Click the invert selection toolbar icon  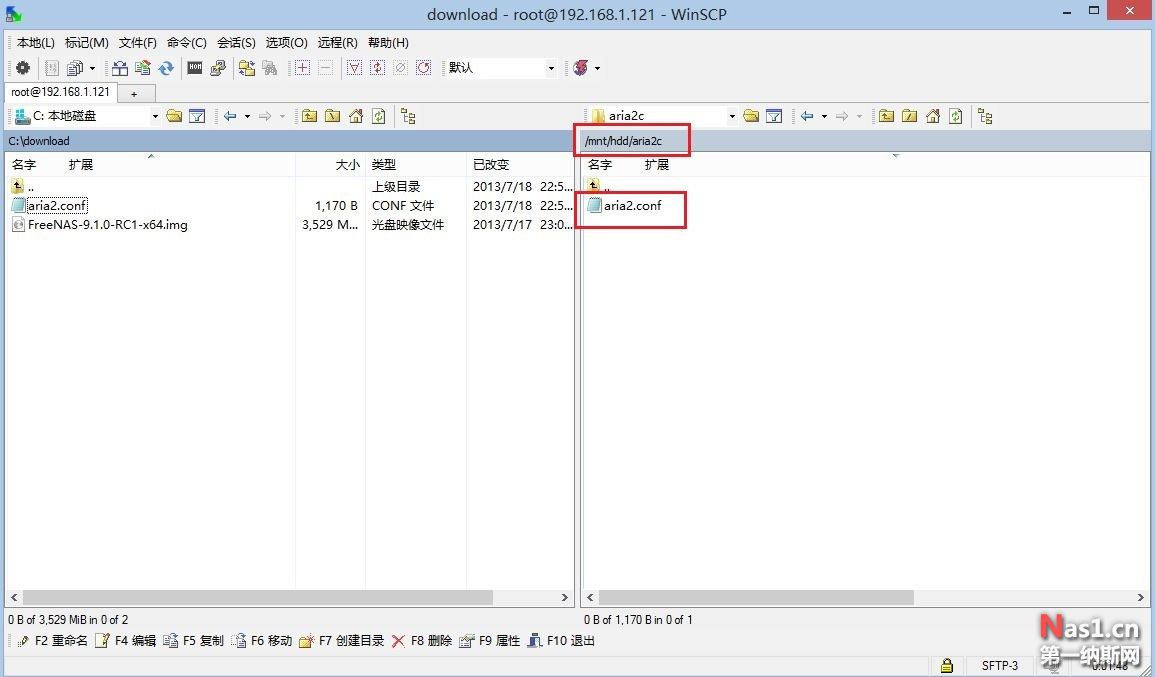(377, 68)
